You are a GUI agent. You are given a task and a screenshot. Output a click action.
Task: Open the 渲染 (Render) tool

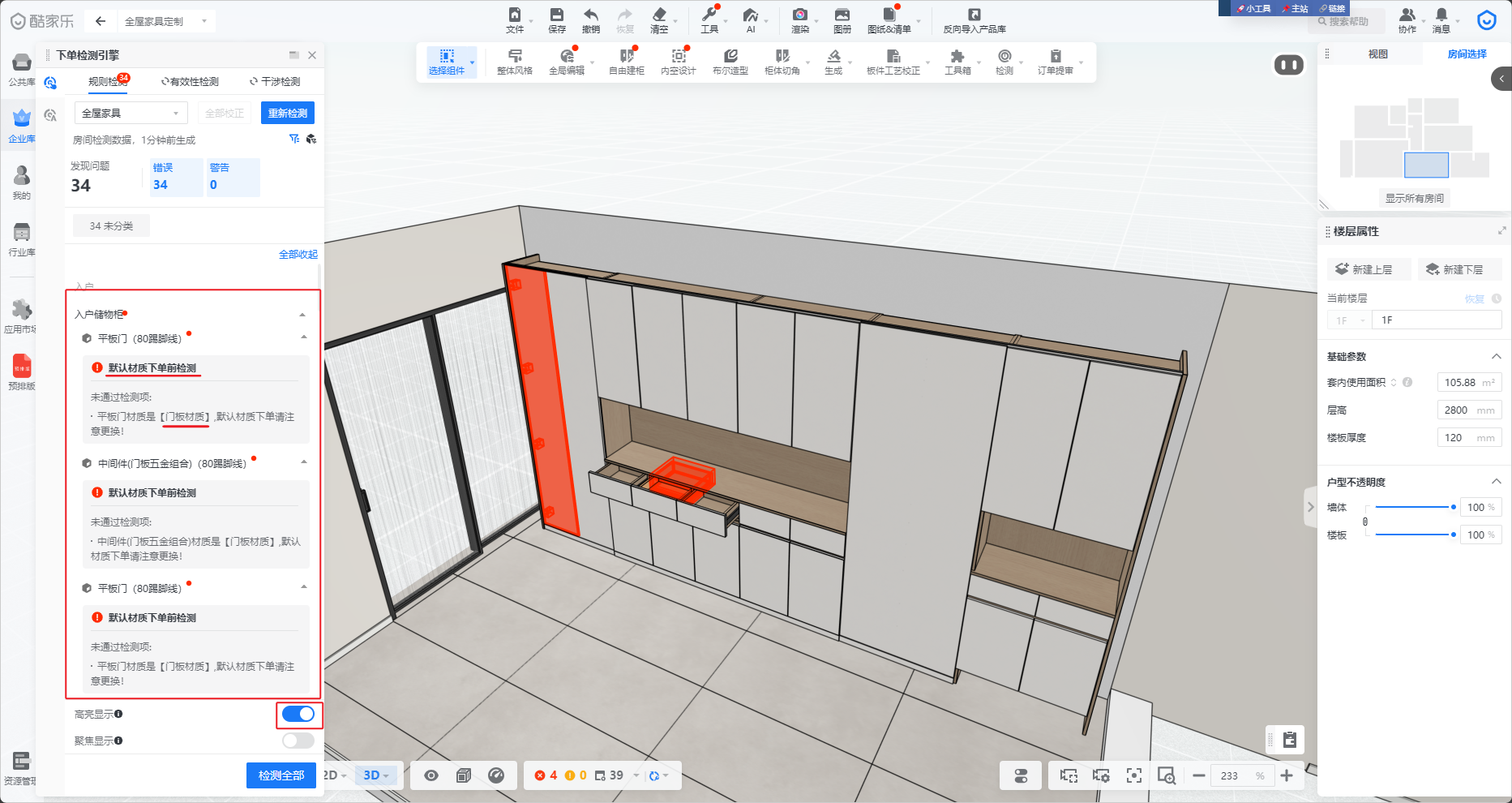click(799, 15)
